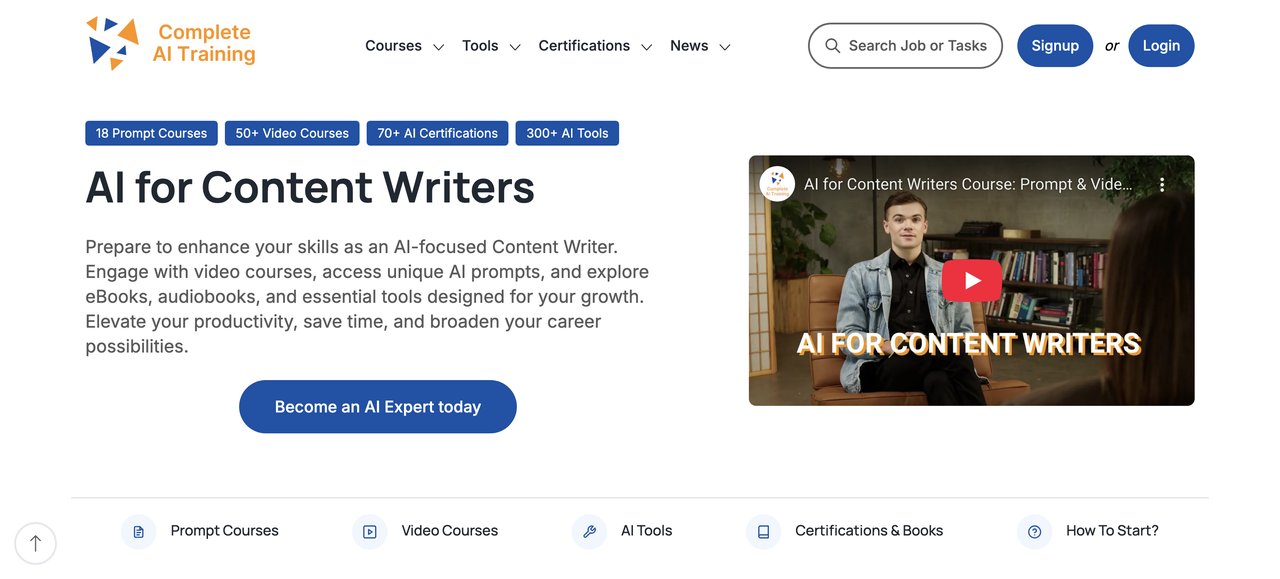Select the 18 Prompt Courses badge
Viewport: 1280px width, 579px height.
coord(151,133)
